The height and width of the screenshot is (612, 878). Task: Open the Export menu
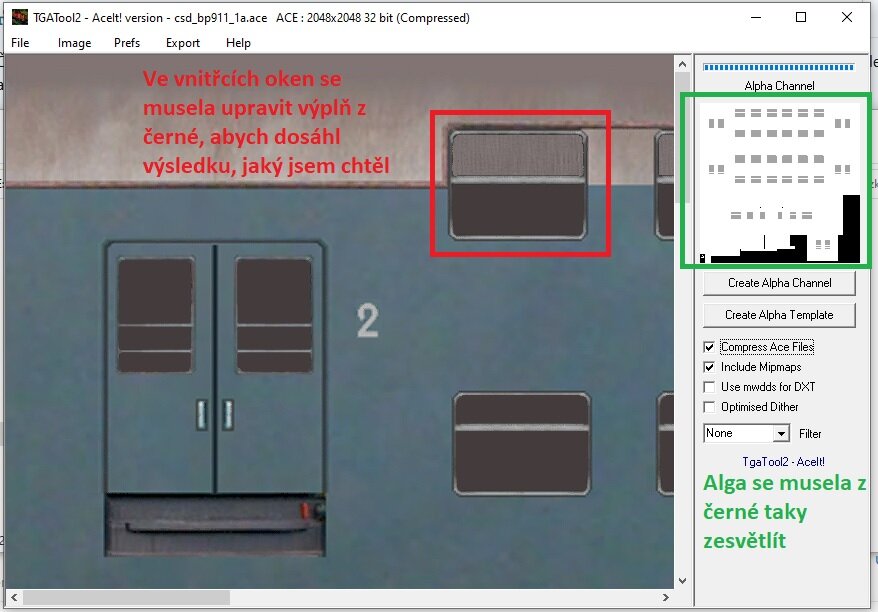pyautogui.click(x=183, y=43)
